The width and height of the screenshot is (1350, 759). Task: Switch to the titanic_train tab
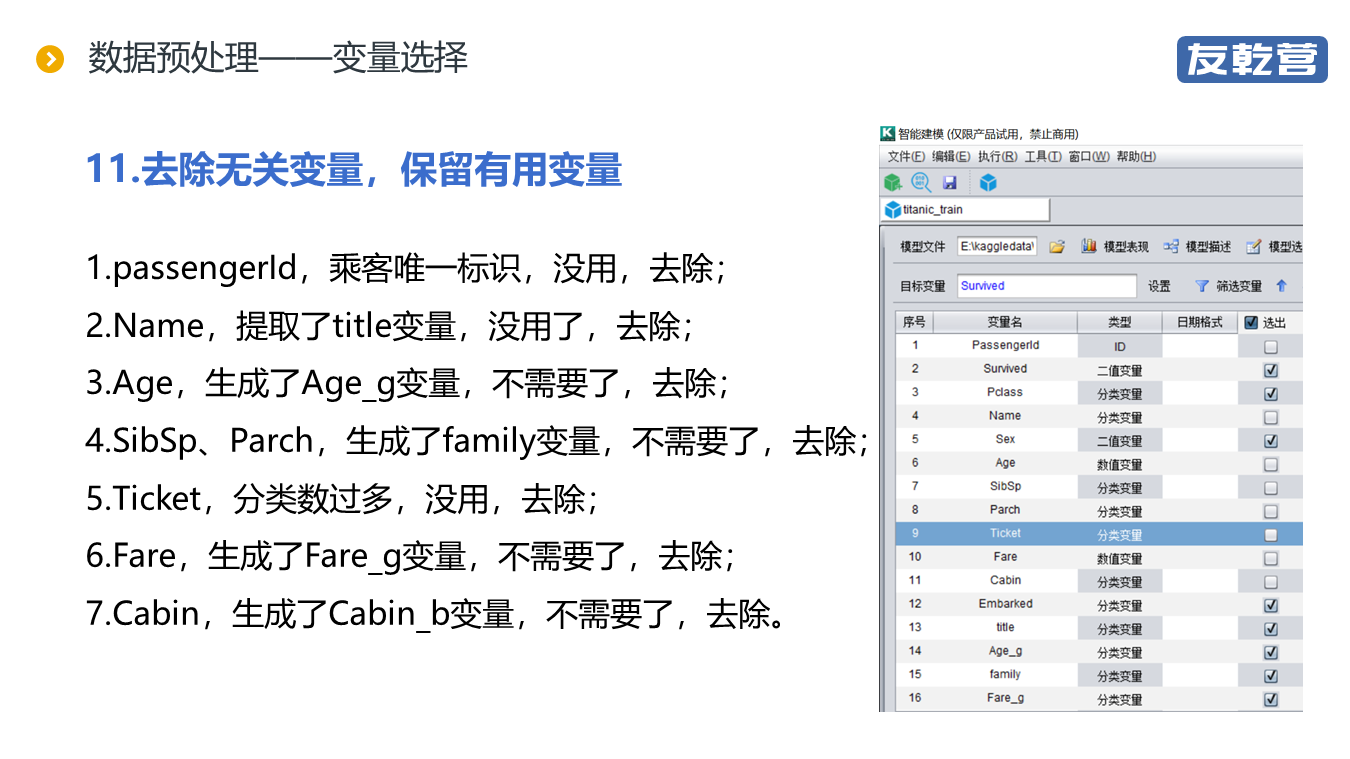[965, 210]
